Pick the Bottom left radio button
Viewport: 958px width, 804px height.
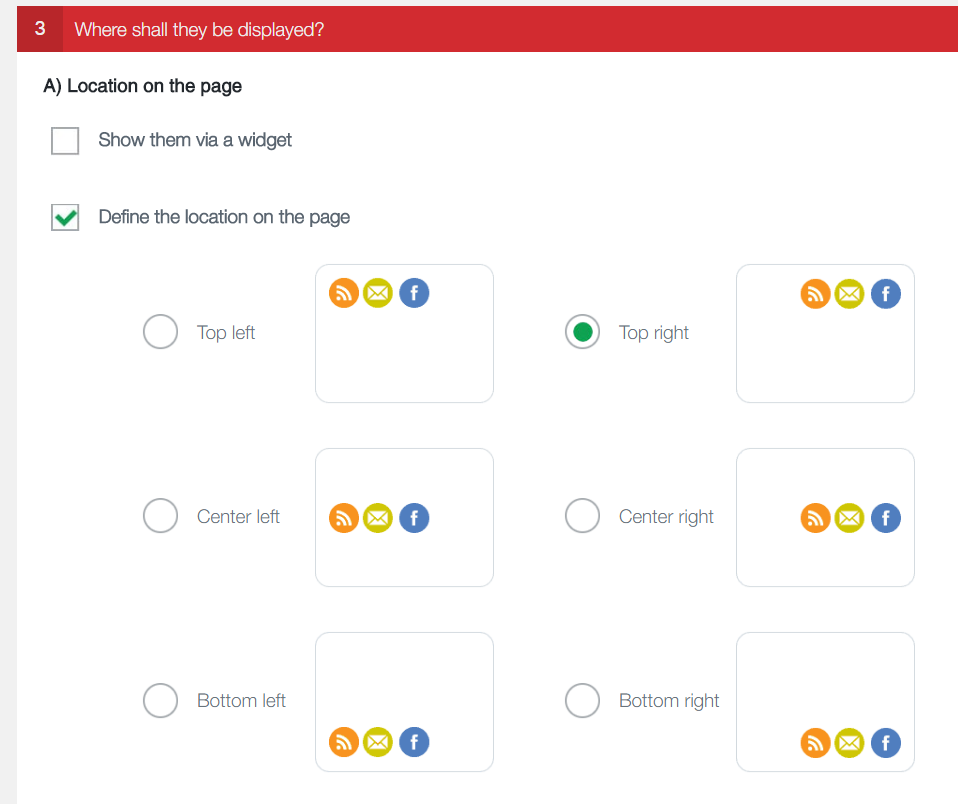(161, 700)
